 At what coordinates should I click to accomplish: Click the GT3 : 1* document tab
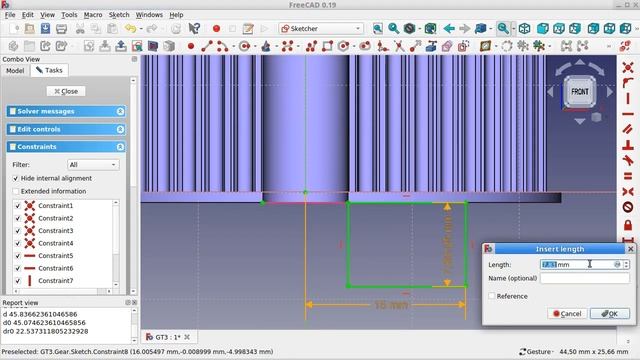[x=167, y=337]
